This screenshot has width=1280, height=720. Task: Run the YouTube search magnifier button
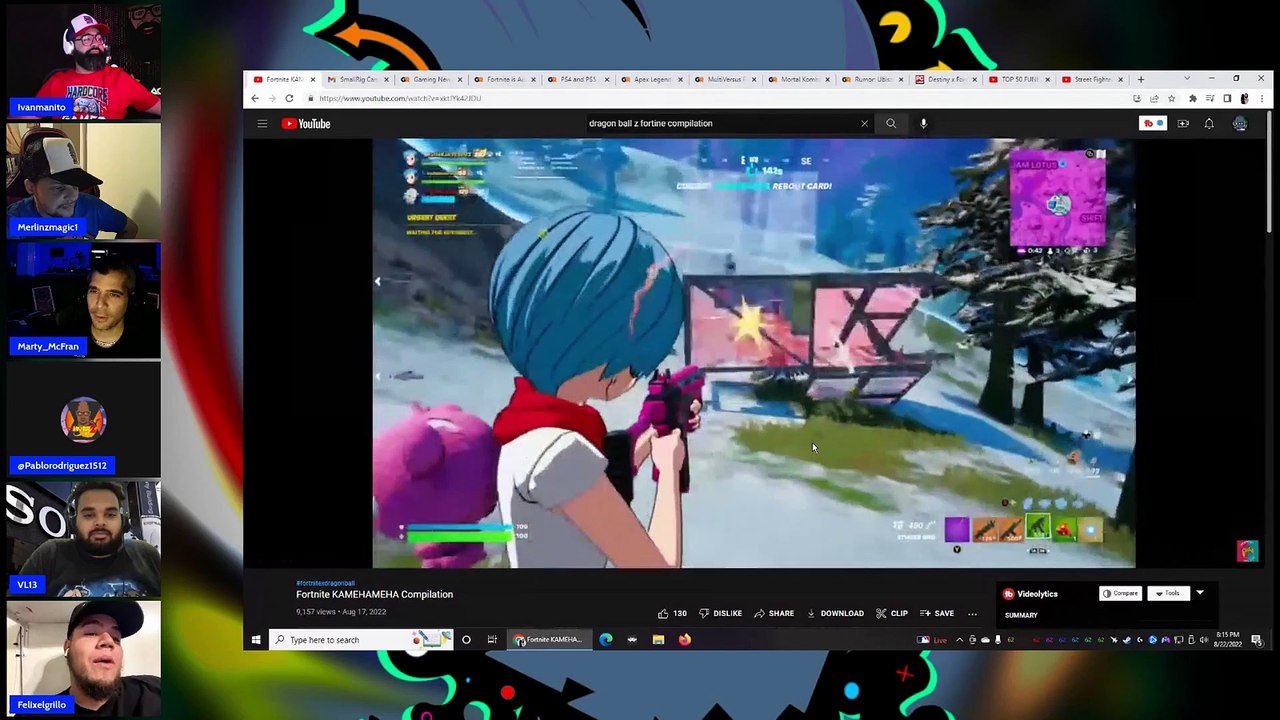click(x=891, y=124)
